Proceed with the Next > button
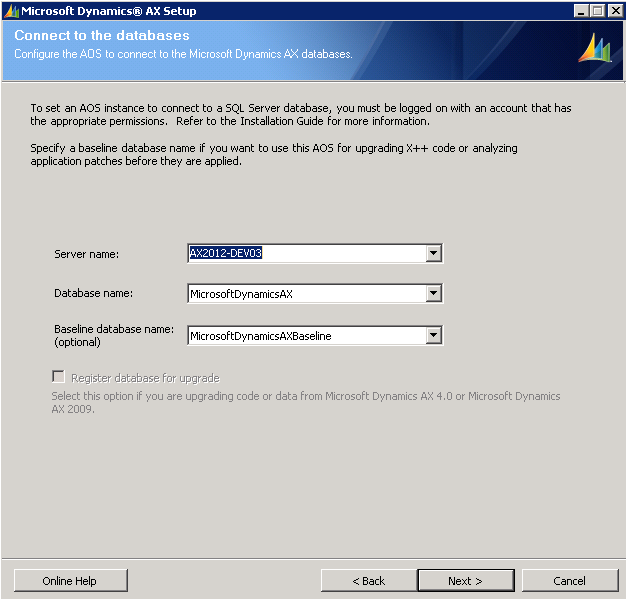The image size is (626, 599). click(466, 581)
